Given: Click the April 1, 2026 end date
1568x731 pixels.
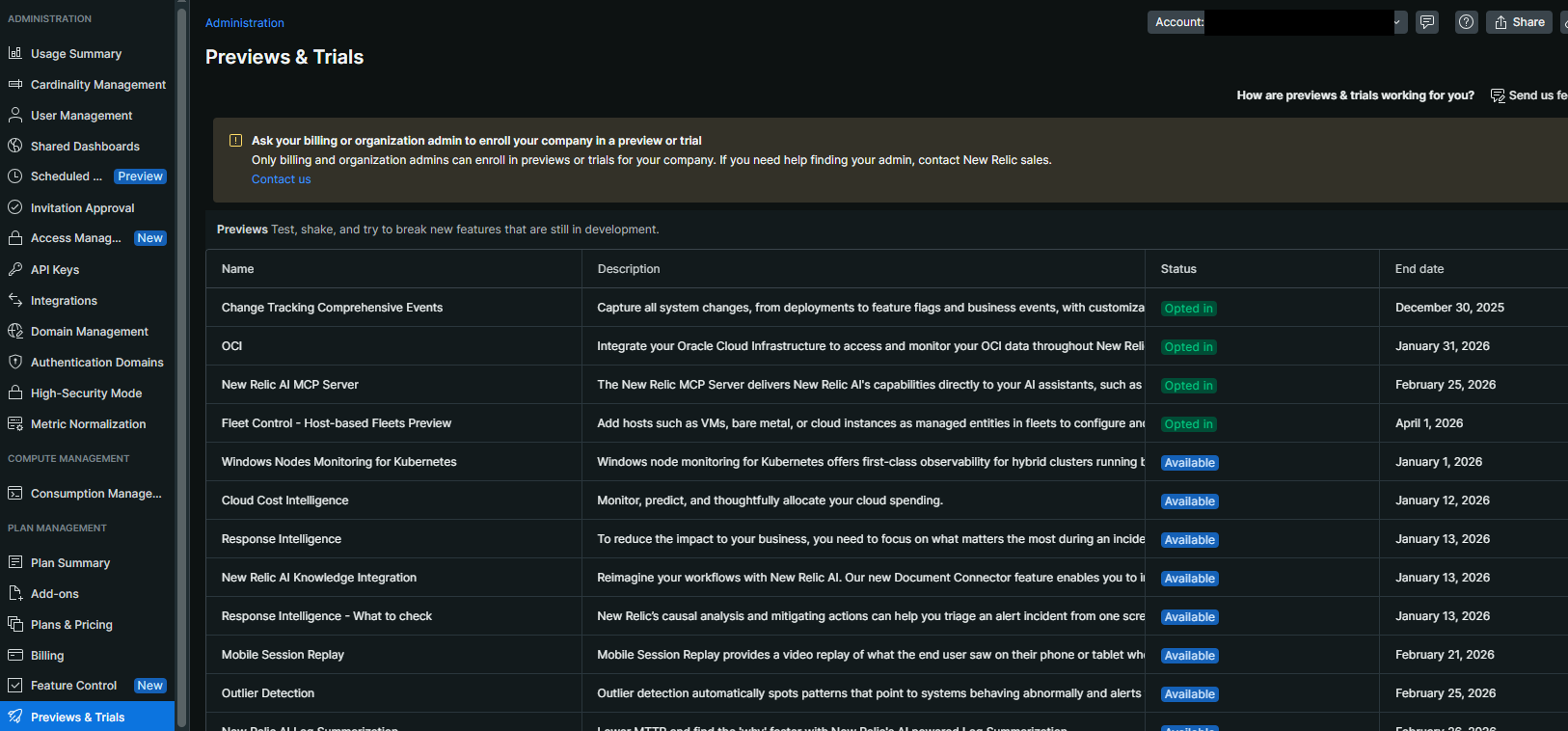Looking at the screenshot, I should [1429, 423].
